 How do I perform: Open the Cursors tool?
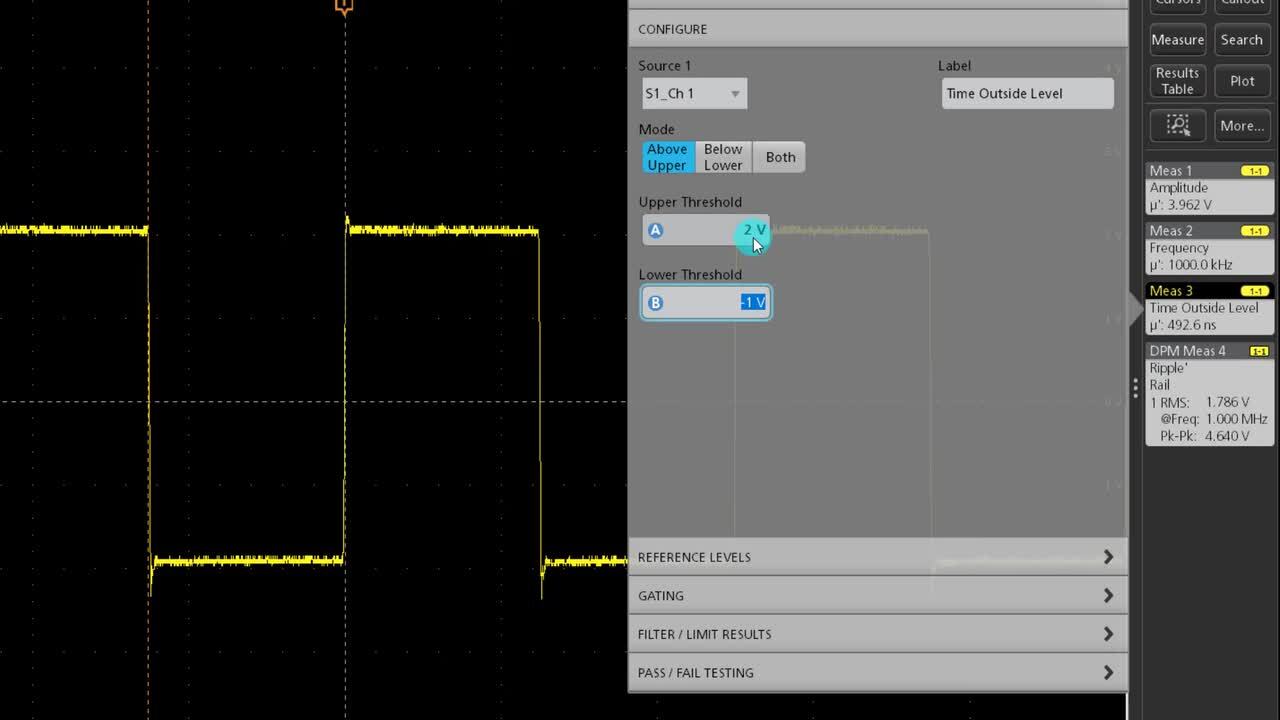[x=1177, y=3]
